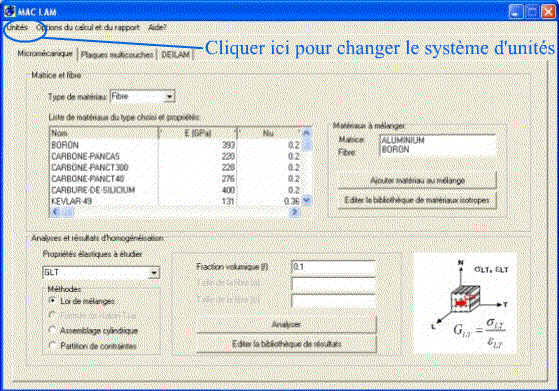
Task: Select BORON row in materials list
Action: pyautogui.click(x=175, y=145)
